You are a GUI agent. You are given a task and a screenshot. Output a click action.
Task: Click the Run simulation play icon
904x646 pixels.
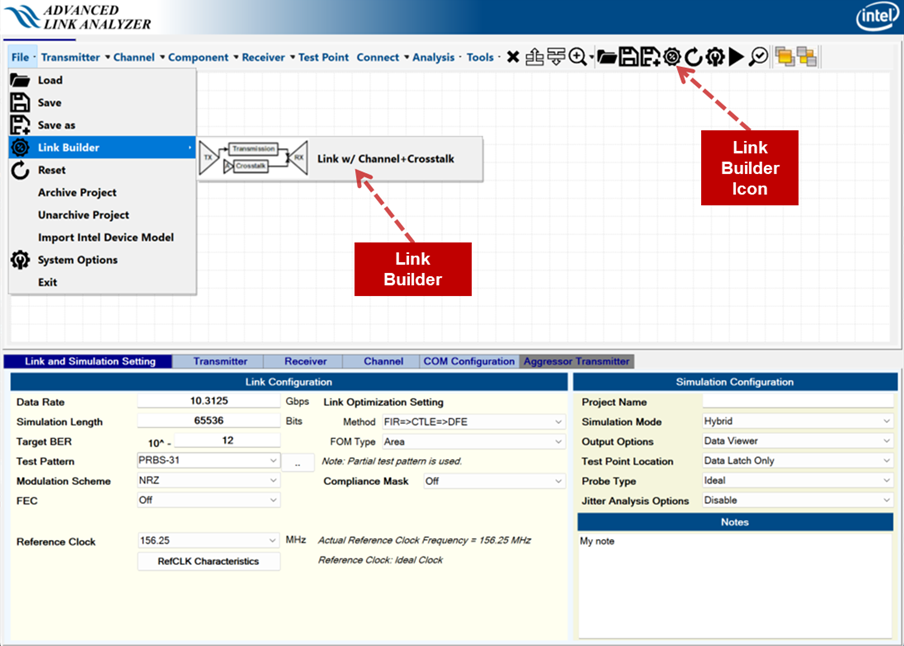[x=736, y=57]
